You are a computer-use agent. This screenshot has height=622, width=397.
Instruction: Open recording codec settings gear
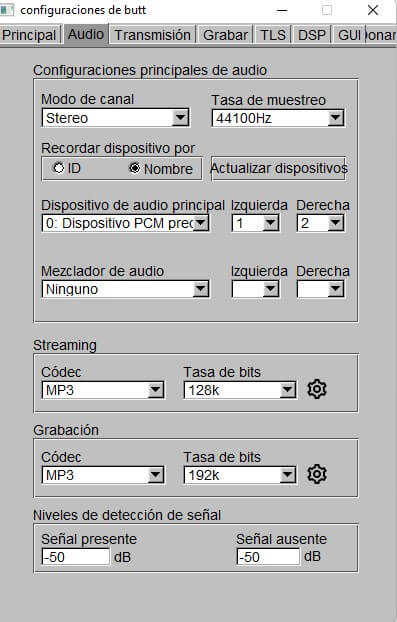click(316, 474)
